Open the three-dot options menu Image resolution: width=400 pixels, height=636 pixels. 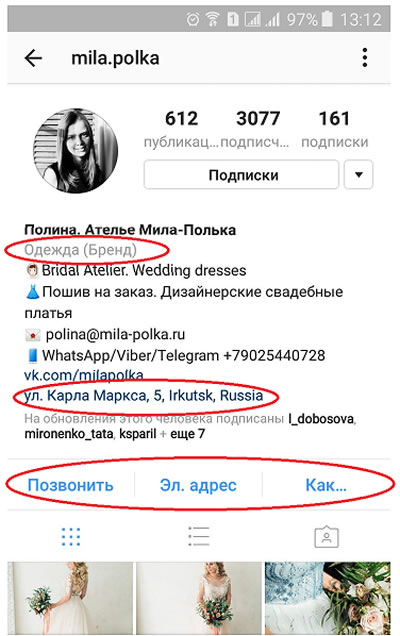pyautogui.click(x=365, y=58)
